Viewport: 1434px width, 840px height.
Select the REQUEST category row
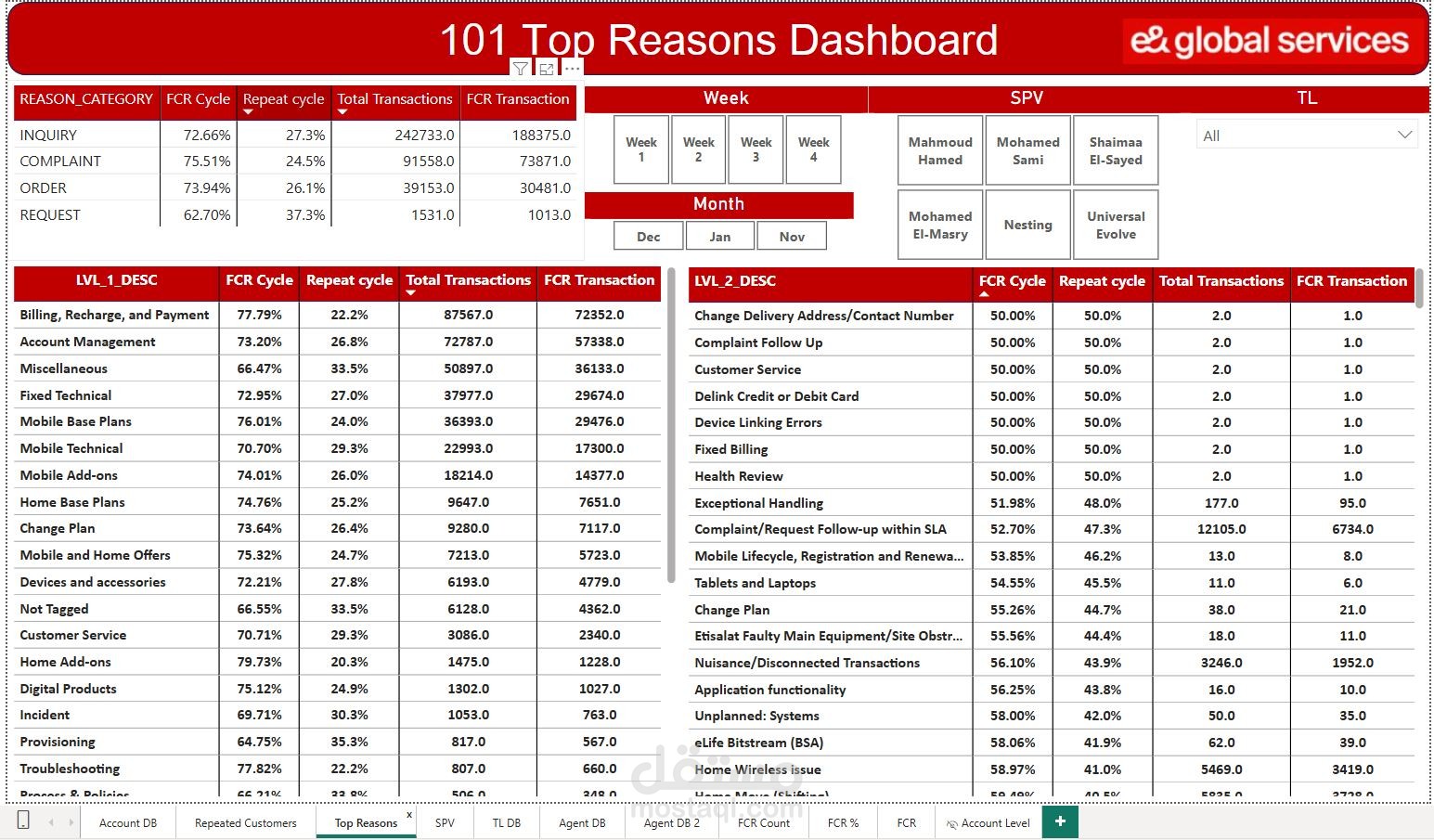point(295,214)
